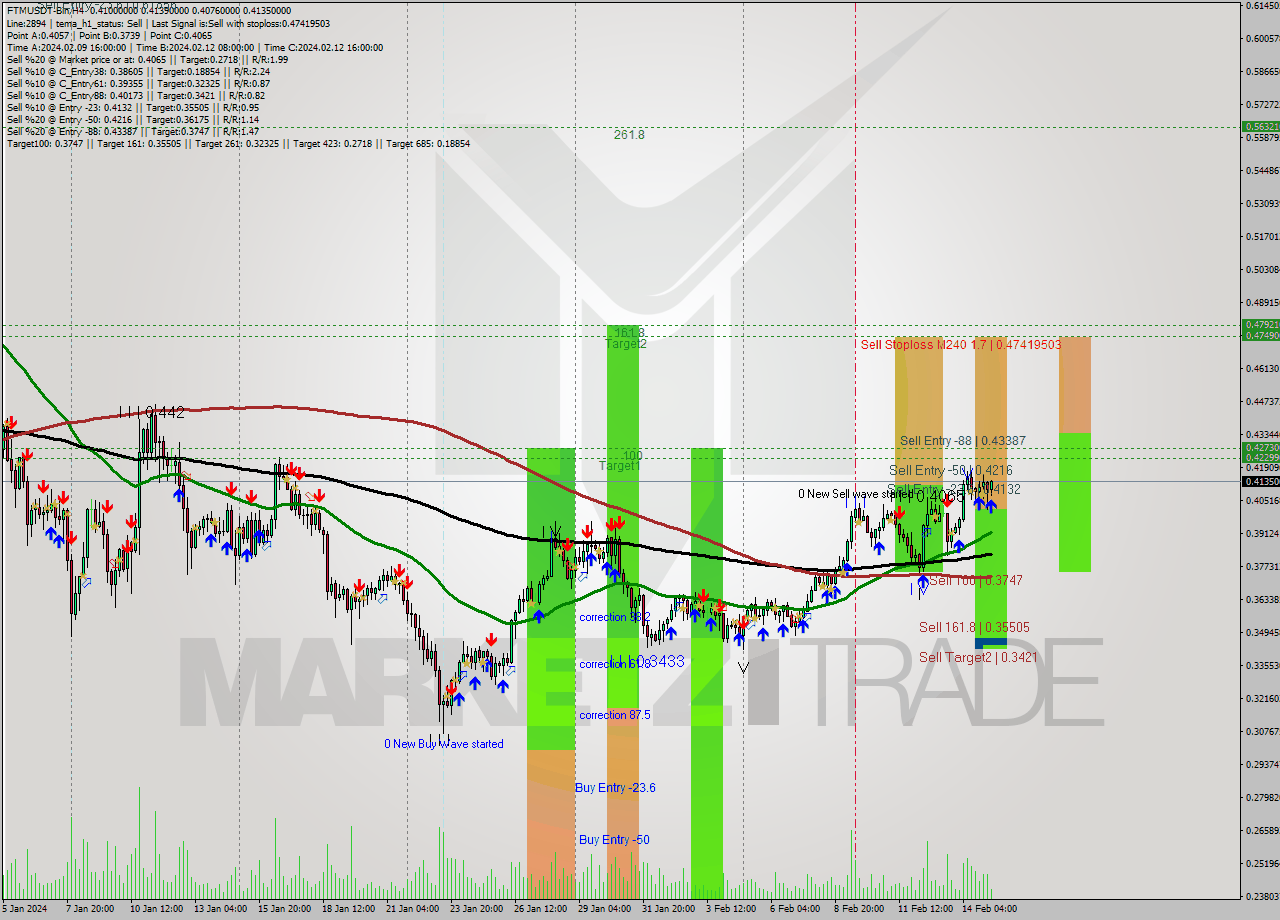
Task: Click the '0 New Buy Wave started' annotation
Action: (444, 744)
